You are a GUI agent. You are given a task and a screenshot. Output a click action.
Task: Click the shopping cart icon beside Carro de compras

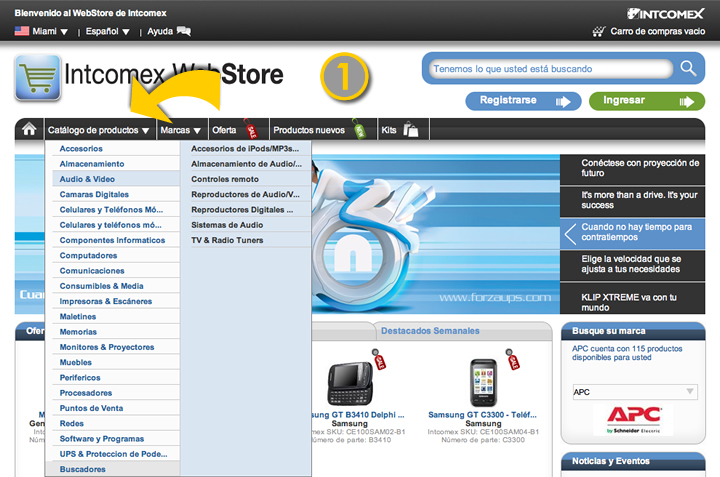pos(599,31)
